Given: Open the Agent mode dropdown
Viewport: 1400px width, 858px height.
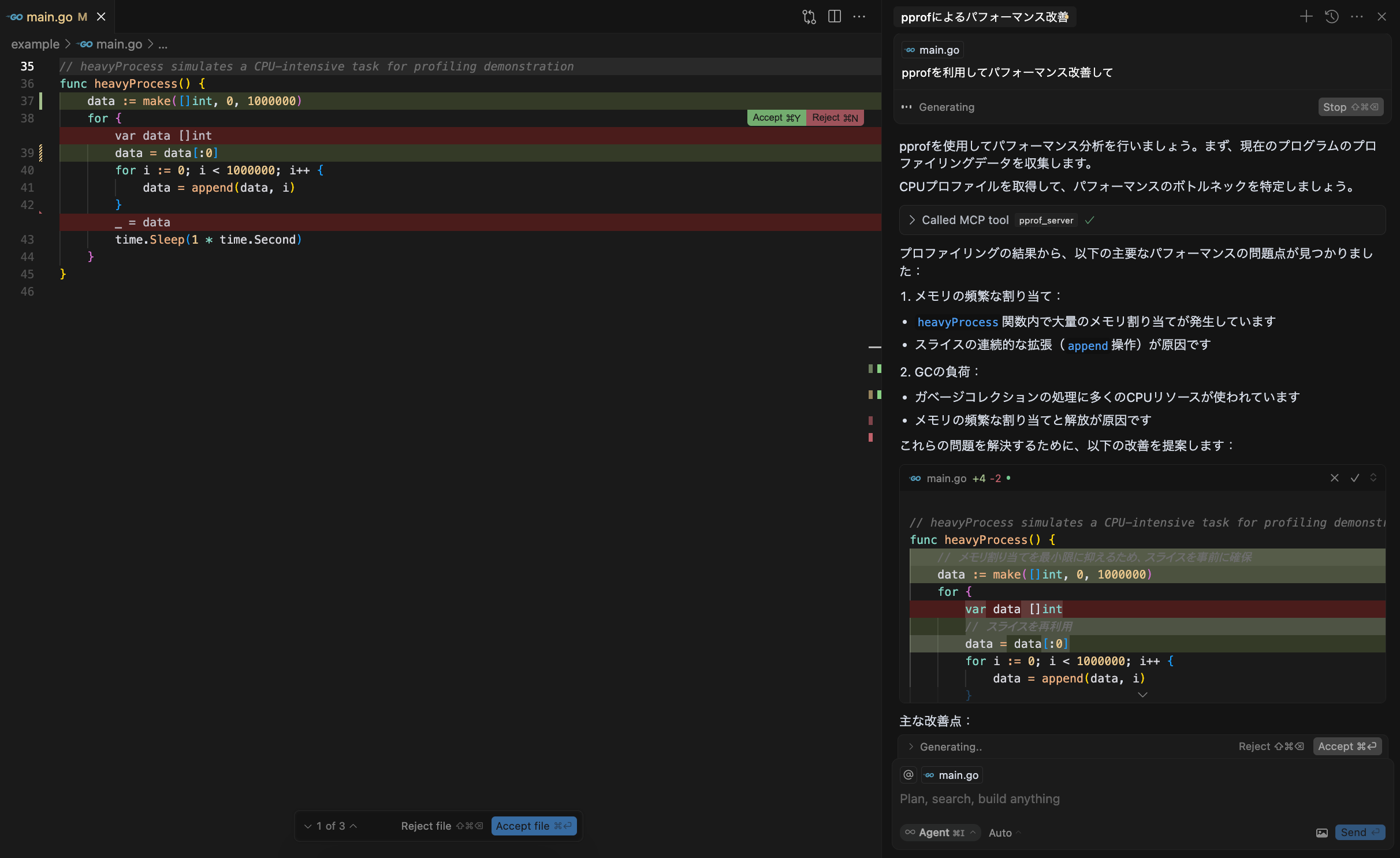Looking at the screenshot, I should pos(941,833).
